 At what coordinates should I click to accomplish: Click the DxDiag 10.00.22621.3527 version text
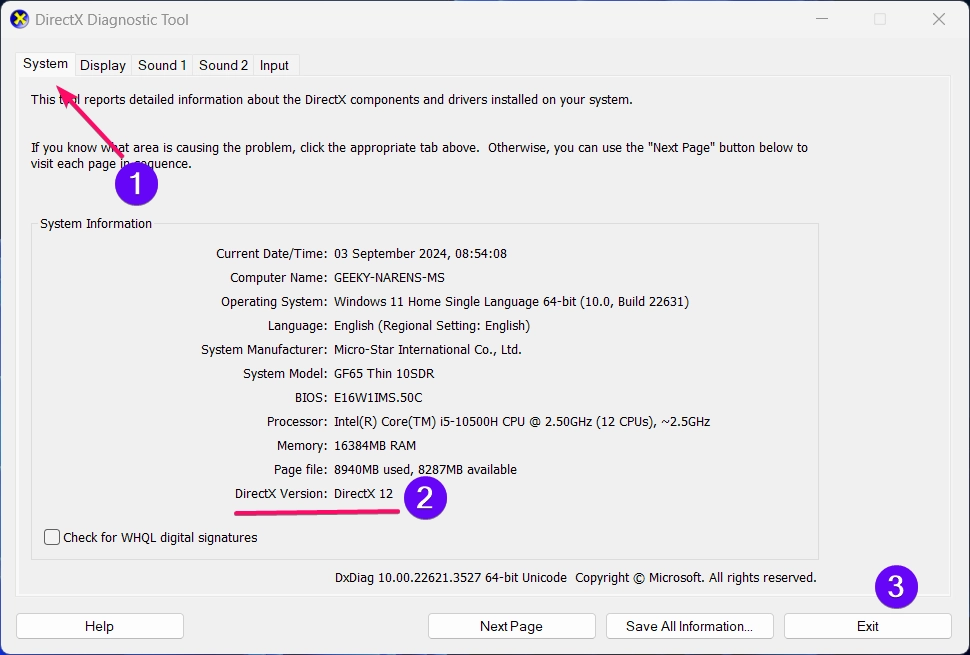coord(451,578)
